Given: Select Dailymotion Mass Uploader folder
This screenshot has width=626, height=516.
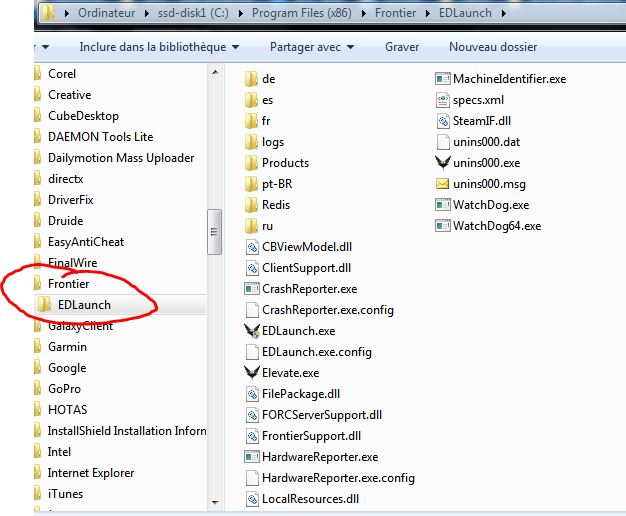Looking at the screenshot, I should click(121, 158).
